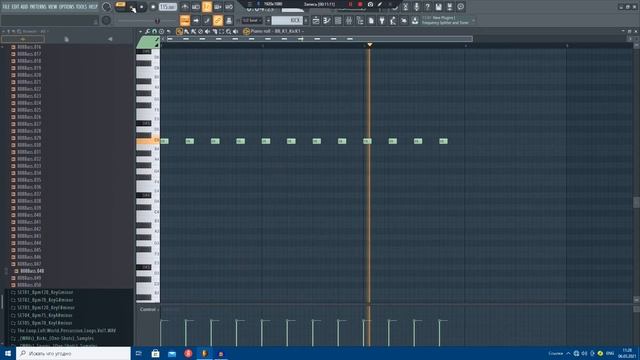Select the Draw pencil tool in piano roll
The image size is (640, 360).
[179, 31]
